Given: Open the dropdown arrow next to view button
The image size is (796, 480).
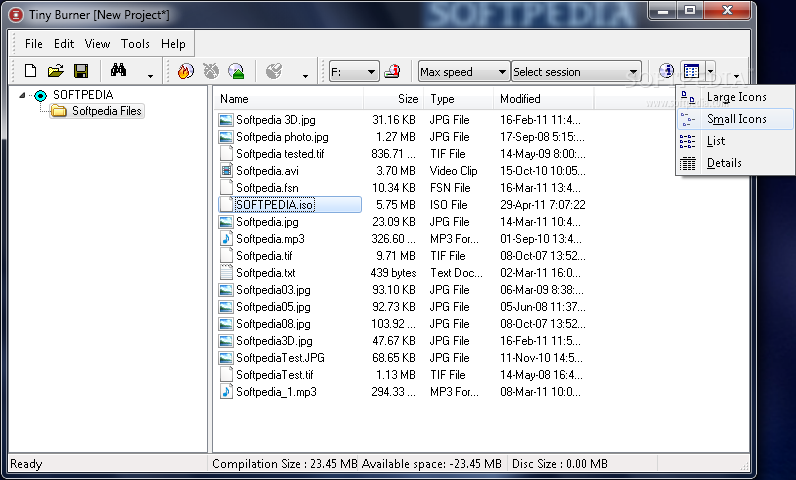Looking at the screenshot, I should point(710,71).
